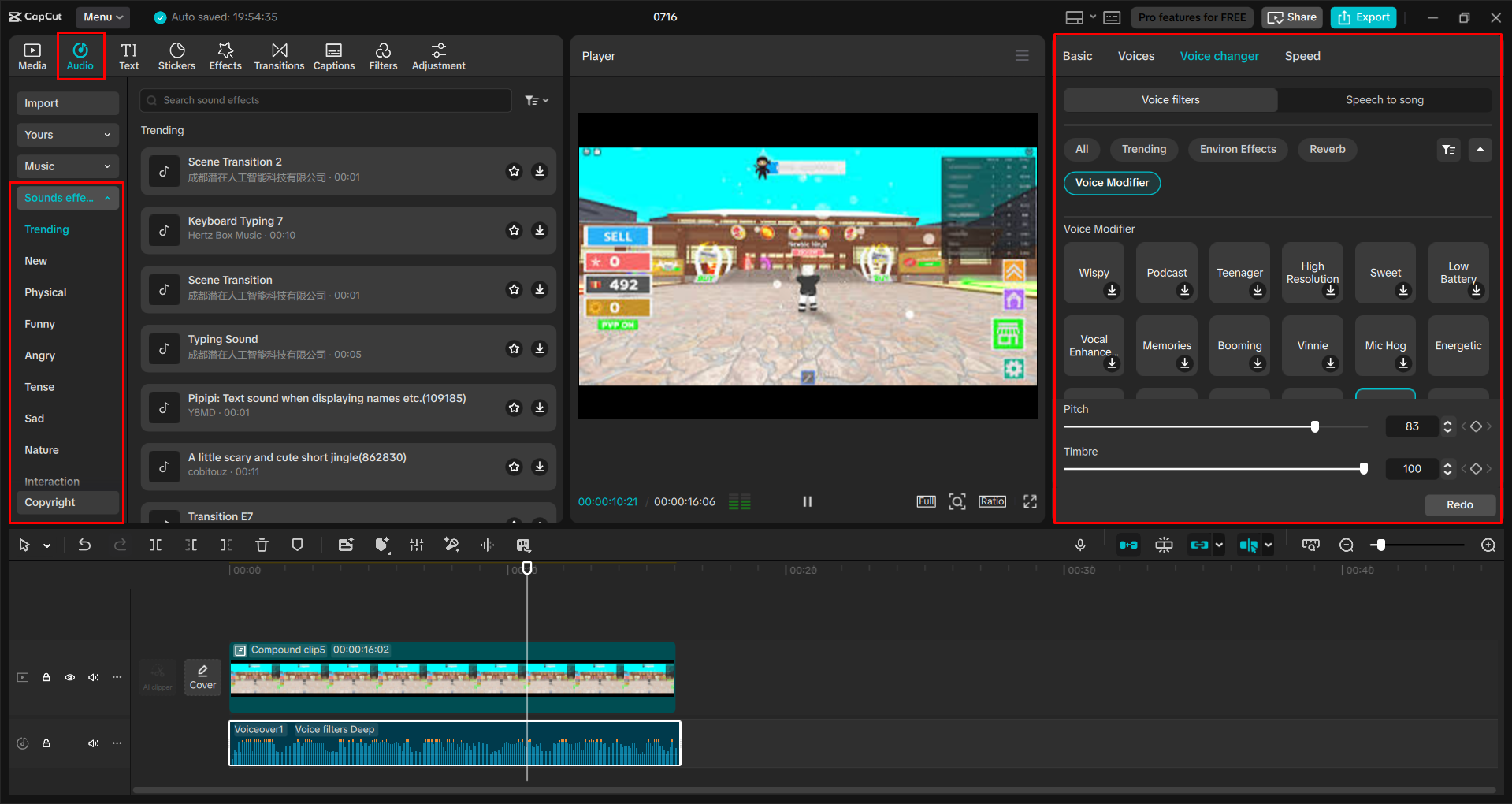Lock the voiceover audio track
The height and width of the screenshot is (804, 1512).
point(46,743)
